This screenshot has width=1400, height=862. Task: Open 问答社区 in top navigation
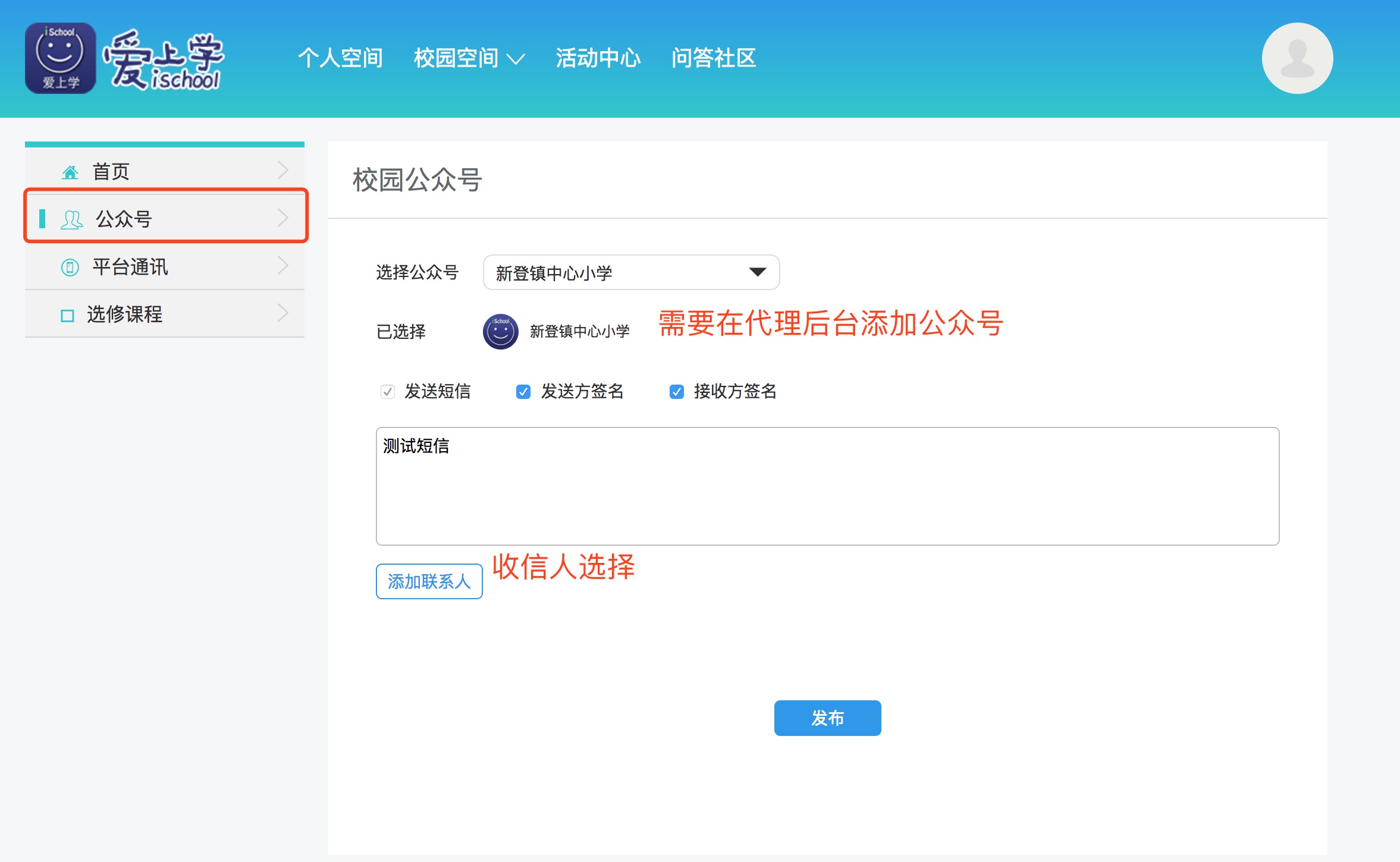[x=713, y=58]
